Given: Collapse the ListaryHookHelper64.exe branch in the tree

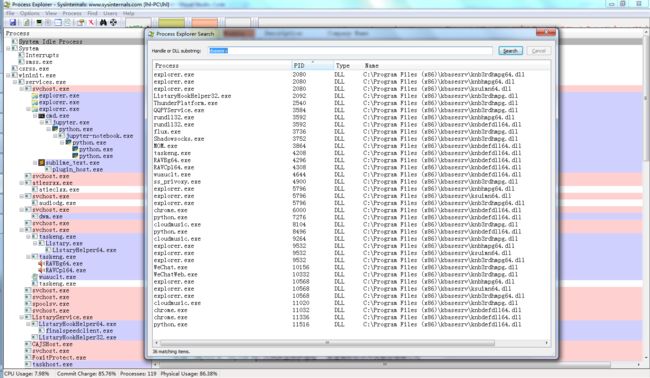Looking at the screenshot, I should click(x=28, y=324).
